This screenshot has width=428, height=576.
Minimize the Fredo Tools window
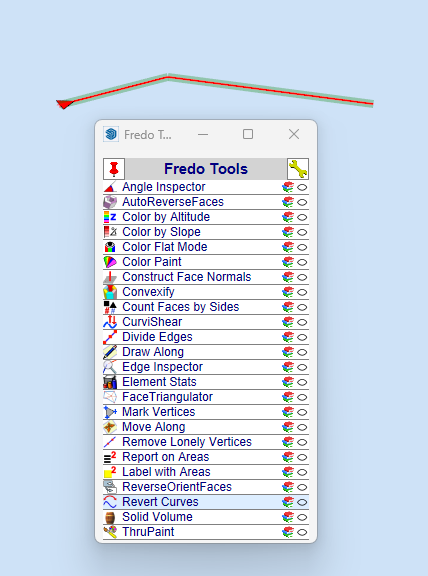click(203, 134)
